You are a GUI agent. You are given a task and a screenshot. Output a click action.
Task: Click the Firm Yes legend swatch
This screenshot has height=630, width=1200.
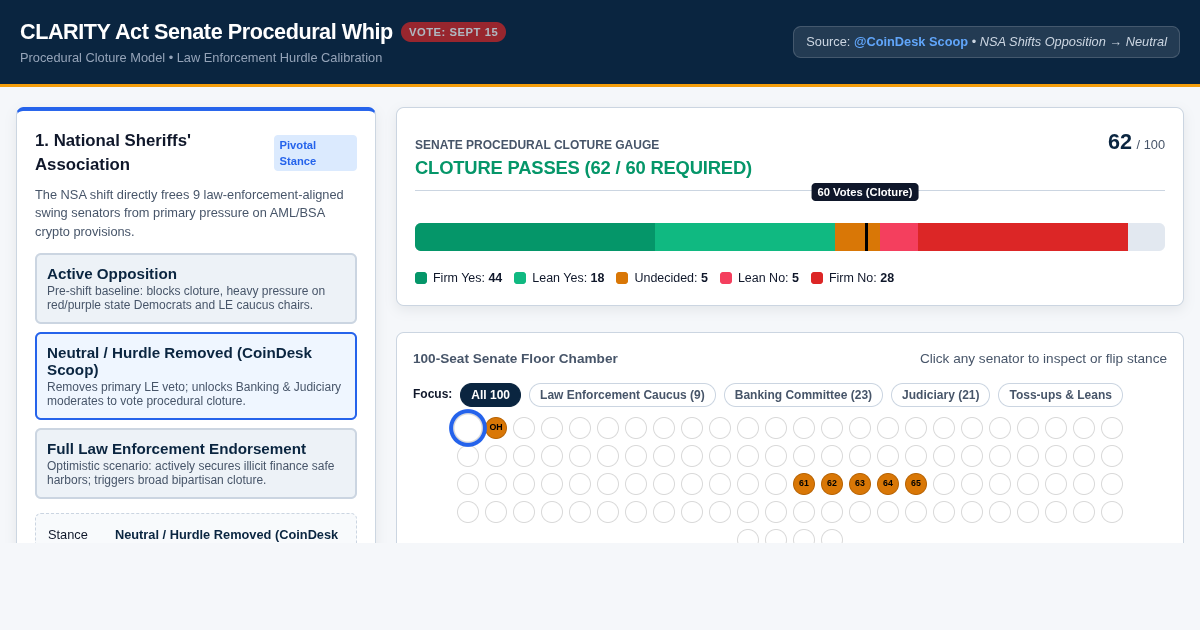click(x=421, y=278)
